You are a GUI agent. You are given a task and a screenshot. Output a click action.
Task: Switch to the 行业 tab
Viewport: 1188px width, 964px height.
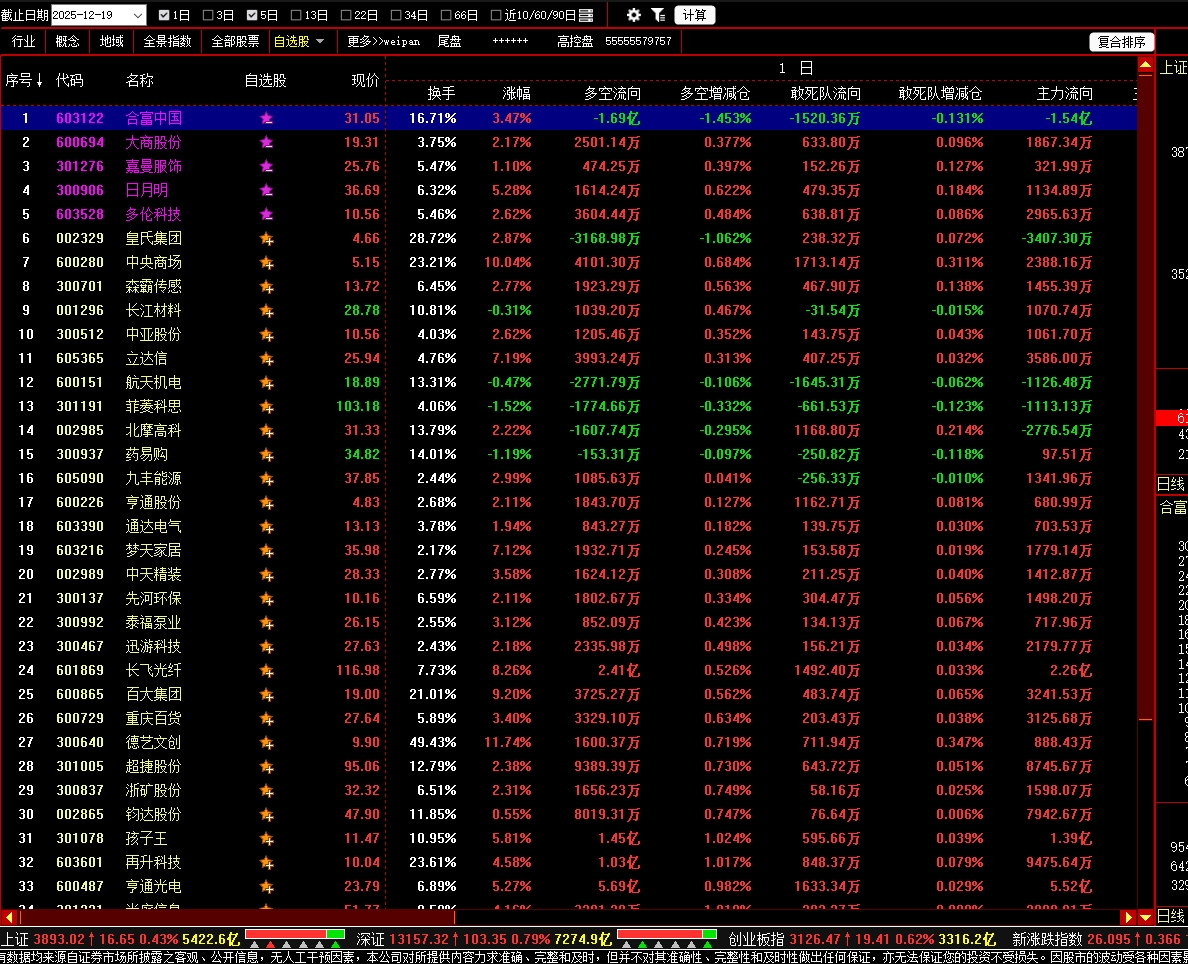pos(23,42)
